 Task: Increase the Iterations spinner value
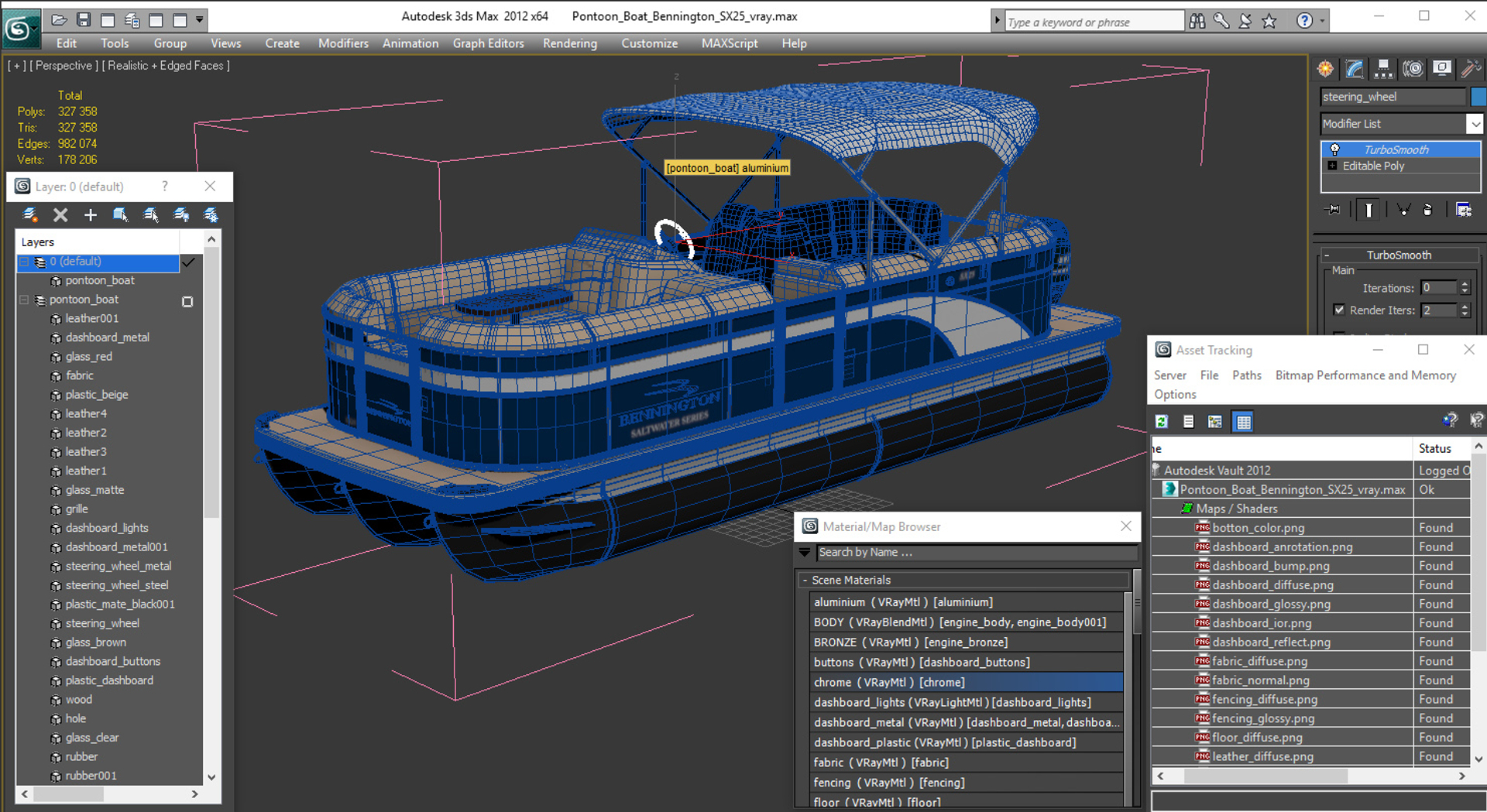(1465, 284)
